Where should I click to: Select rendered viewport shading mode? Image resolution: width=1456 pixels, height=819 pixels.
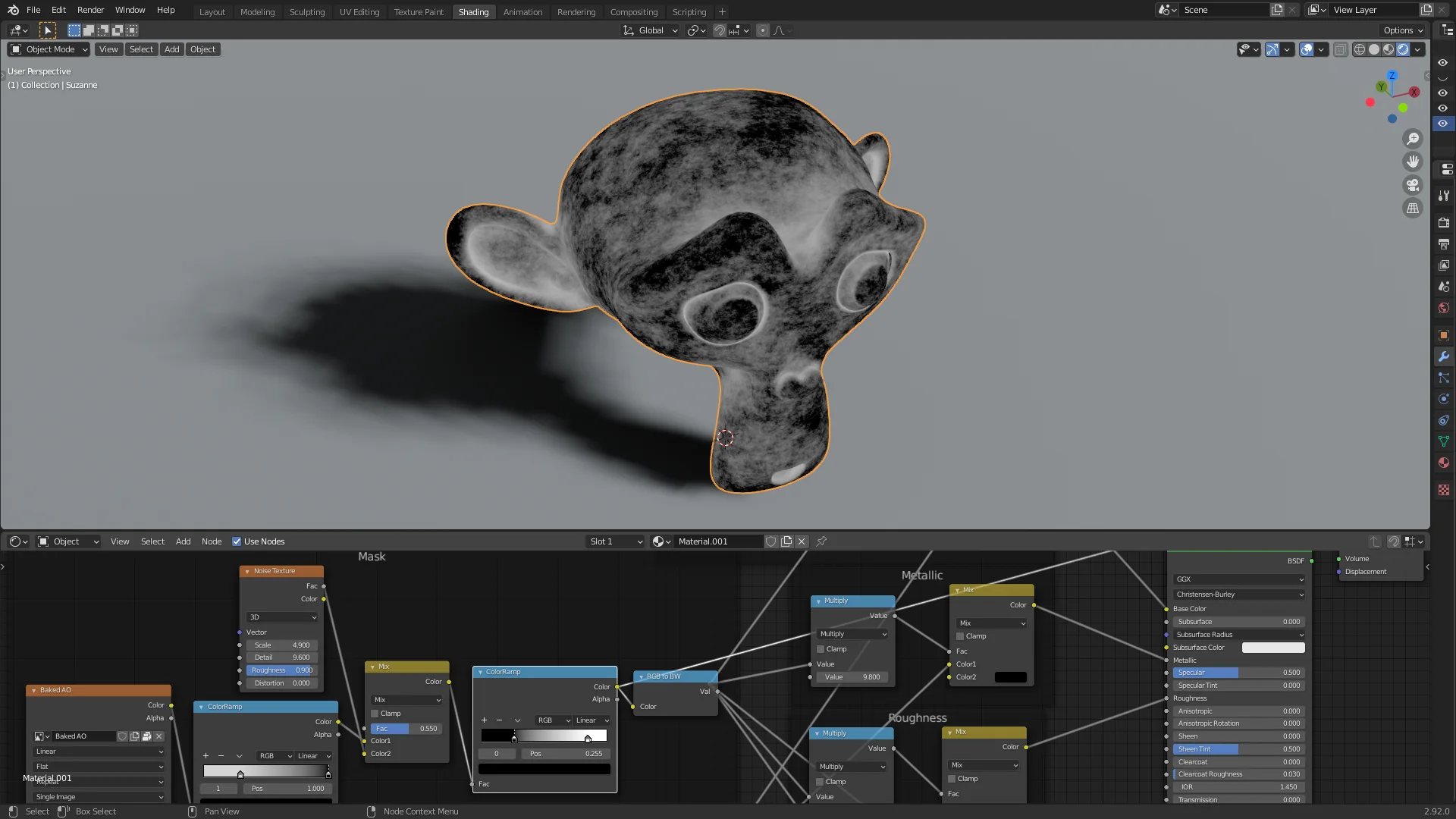tap(1403, 49)
